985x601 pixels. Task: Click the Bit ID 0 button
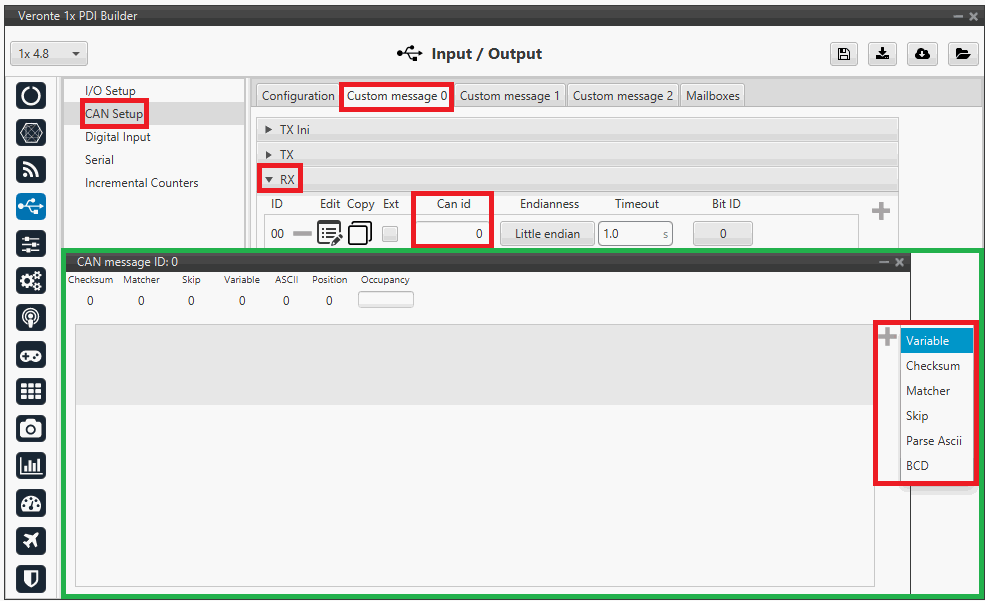[x=722, y=234]
